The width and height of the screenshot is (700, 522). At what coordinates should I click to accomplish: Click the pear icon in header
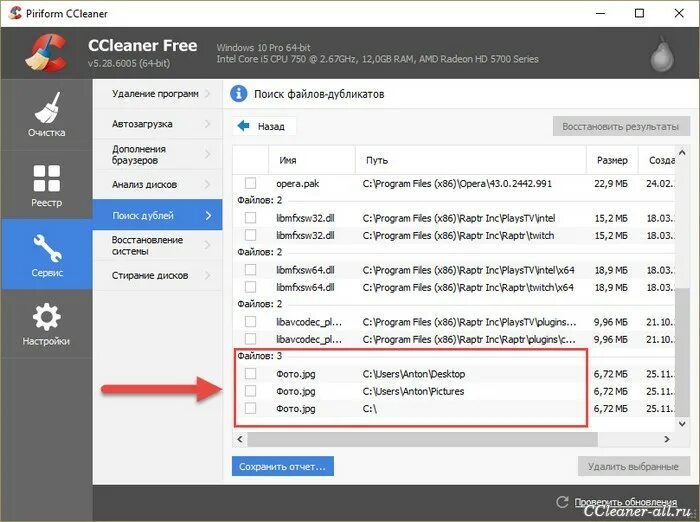point(662,54)
